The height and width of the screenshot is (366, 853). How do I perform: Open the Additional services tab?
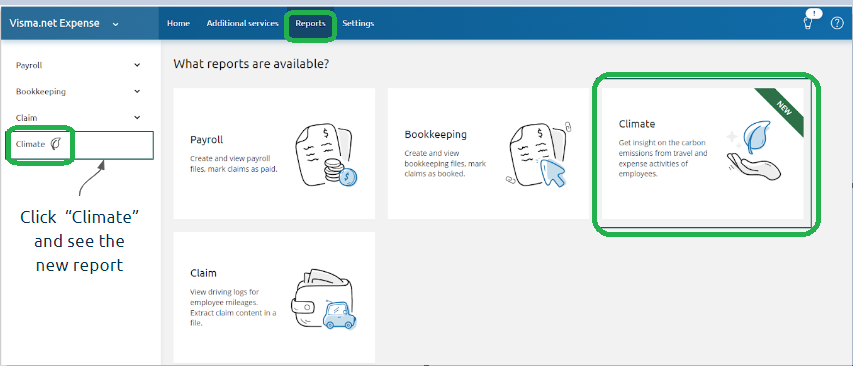click(x=243, y=23)
